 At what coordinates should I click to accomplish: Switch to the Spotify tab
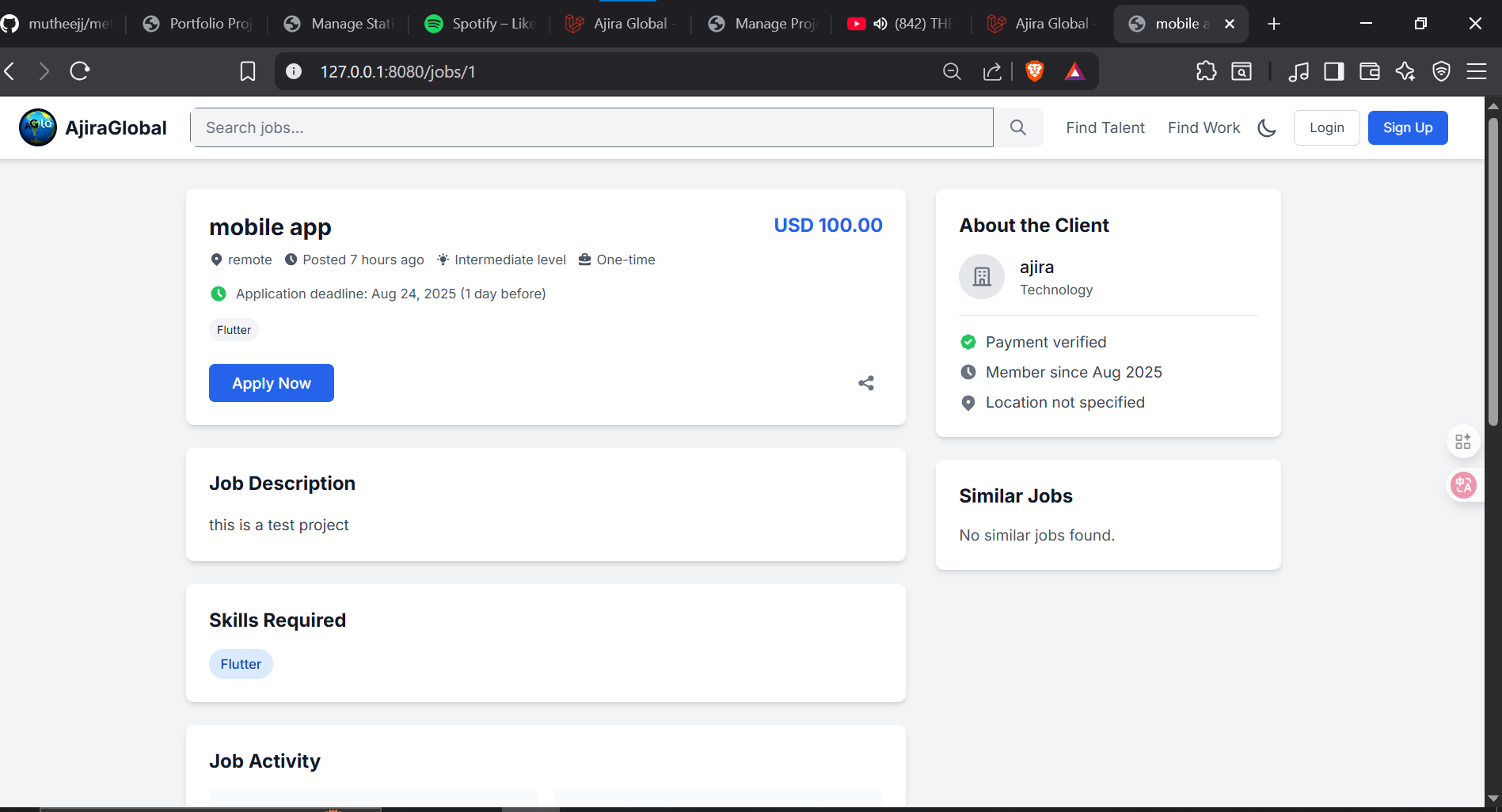point(480,24)
